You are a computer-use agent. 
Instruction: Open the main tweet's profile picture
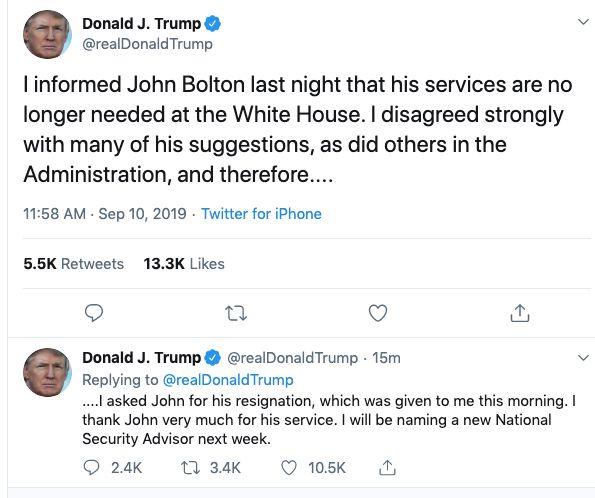tap(47, 35)
